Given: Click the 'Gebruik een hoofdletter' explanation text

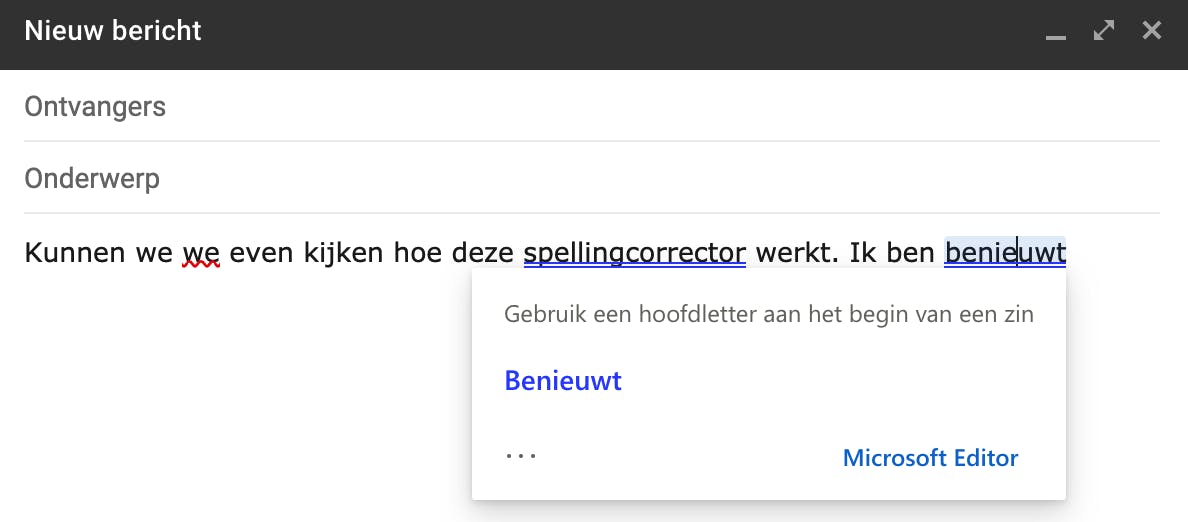Looking at the screenshot, I should pyautogui.click(x=768, y=315).
